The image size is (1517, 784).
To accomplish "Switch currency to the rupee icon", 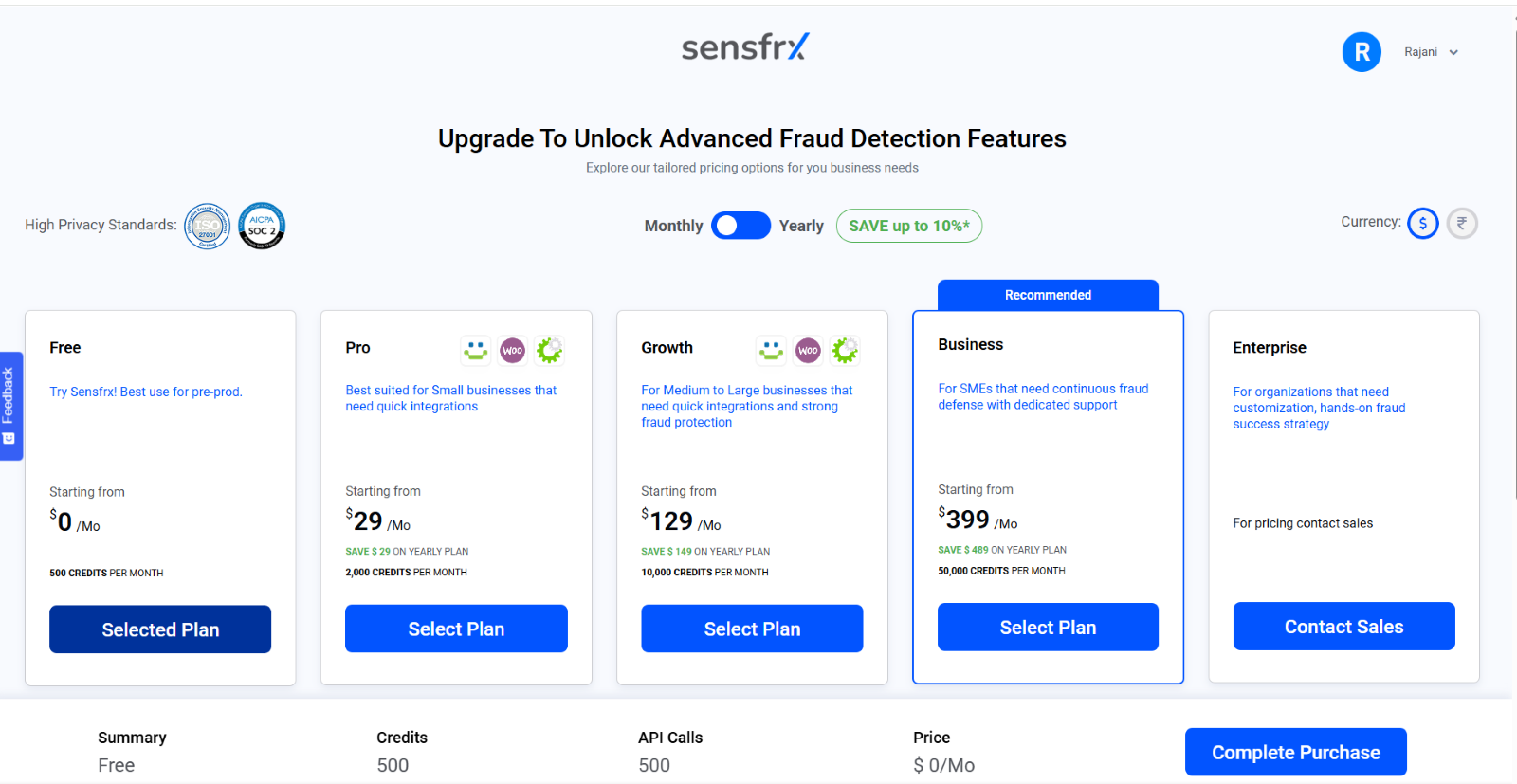I will [x=1462, y=224].
